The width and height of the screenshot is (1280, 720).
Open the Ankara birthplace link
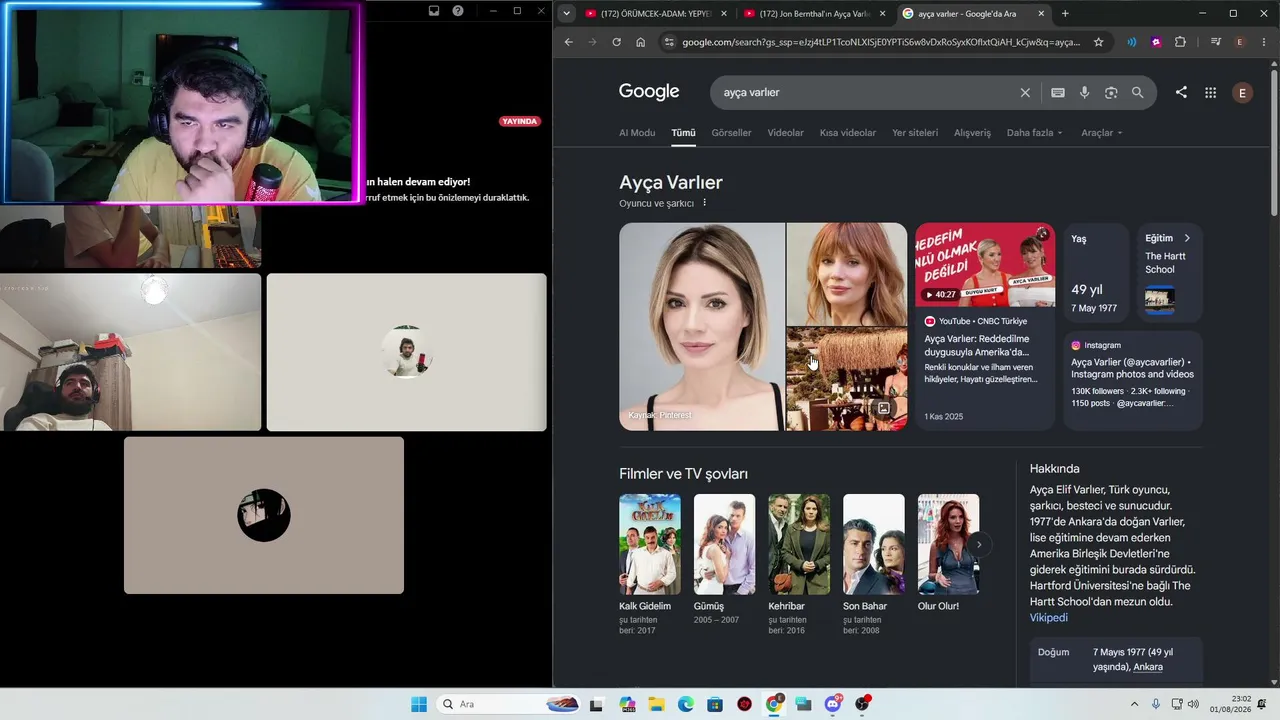[1148, 667]
